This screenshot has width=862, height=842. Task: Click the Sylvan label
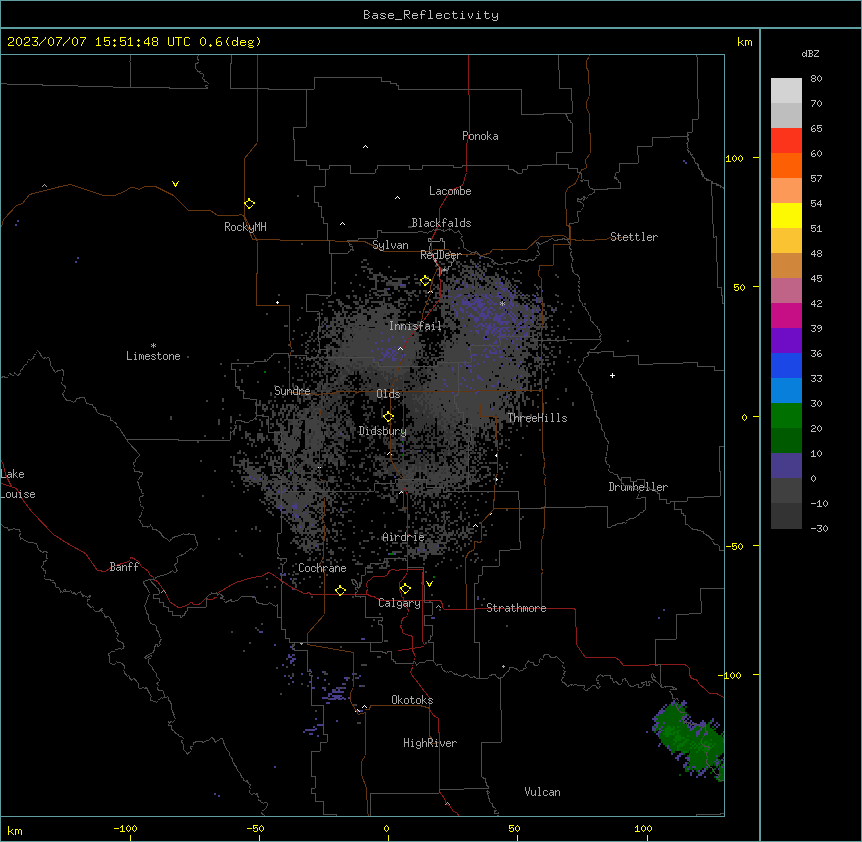pyautogui.click(x=390, y=245)
